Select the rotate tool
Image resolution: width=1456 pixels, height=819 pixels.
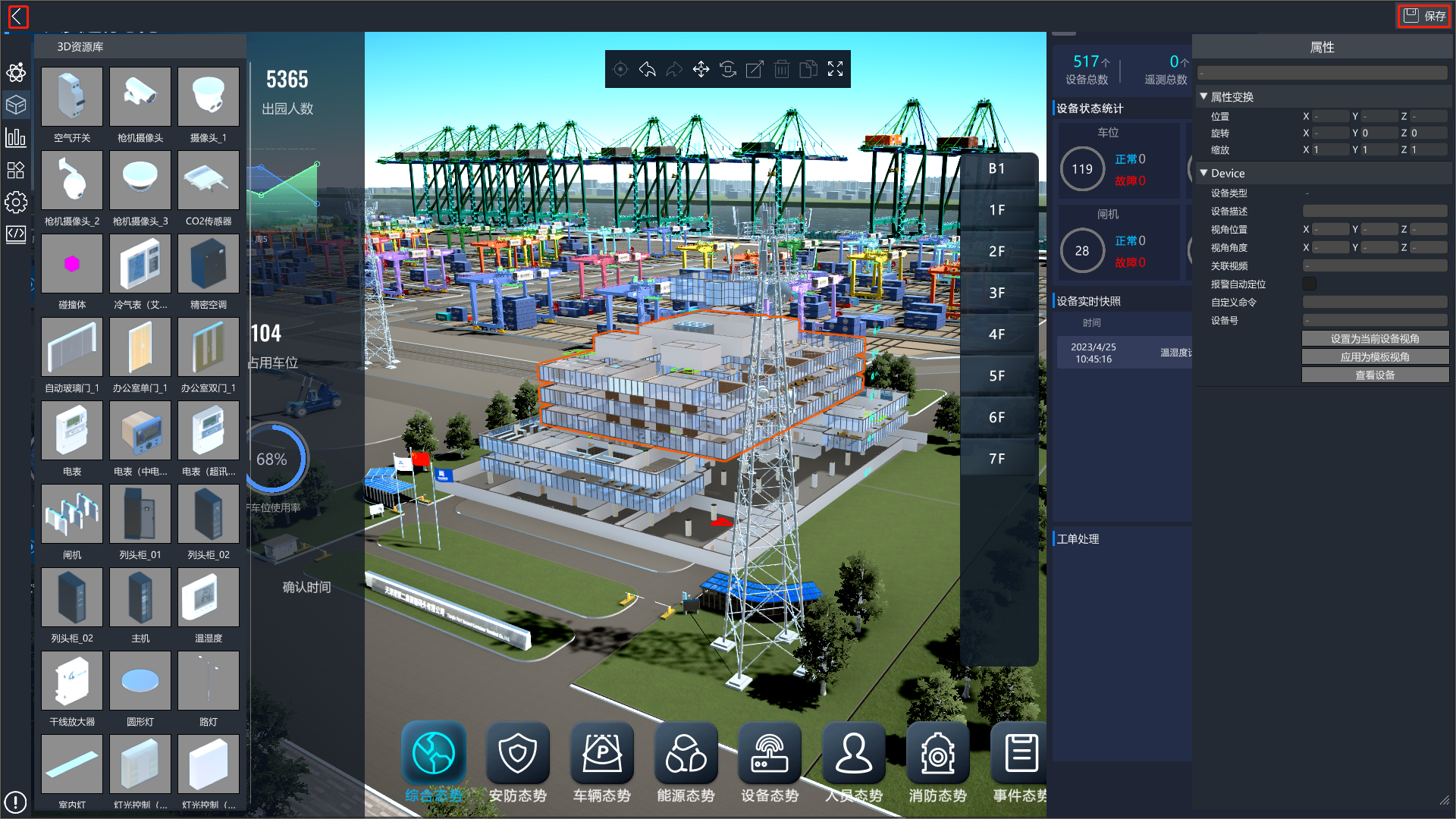(728, 70)
